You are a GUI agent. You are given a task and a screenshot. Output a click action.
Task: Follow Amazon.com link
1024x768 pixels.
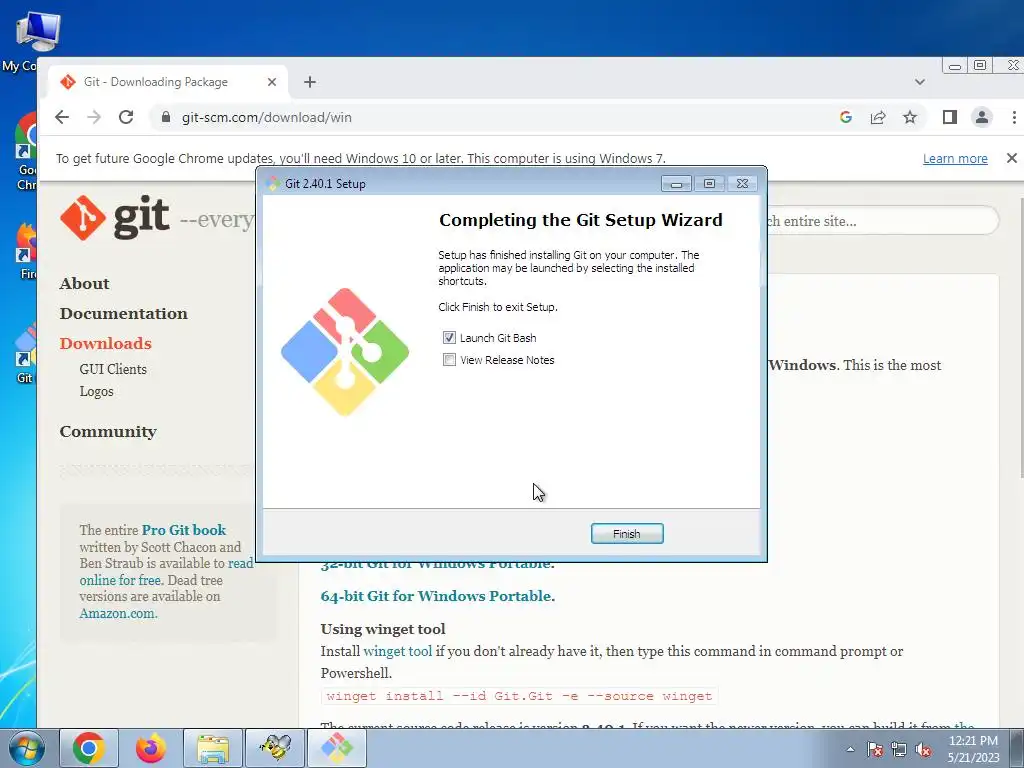pyautogui.click(x=118, y=613)
